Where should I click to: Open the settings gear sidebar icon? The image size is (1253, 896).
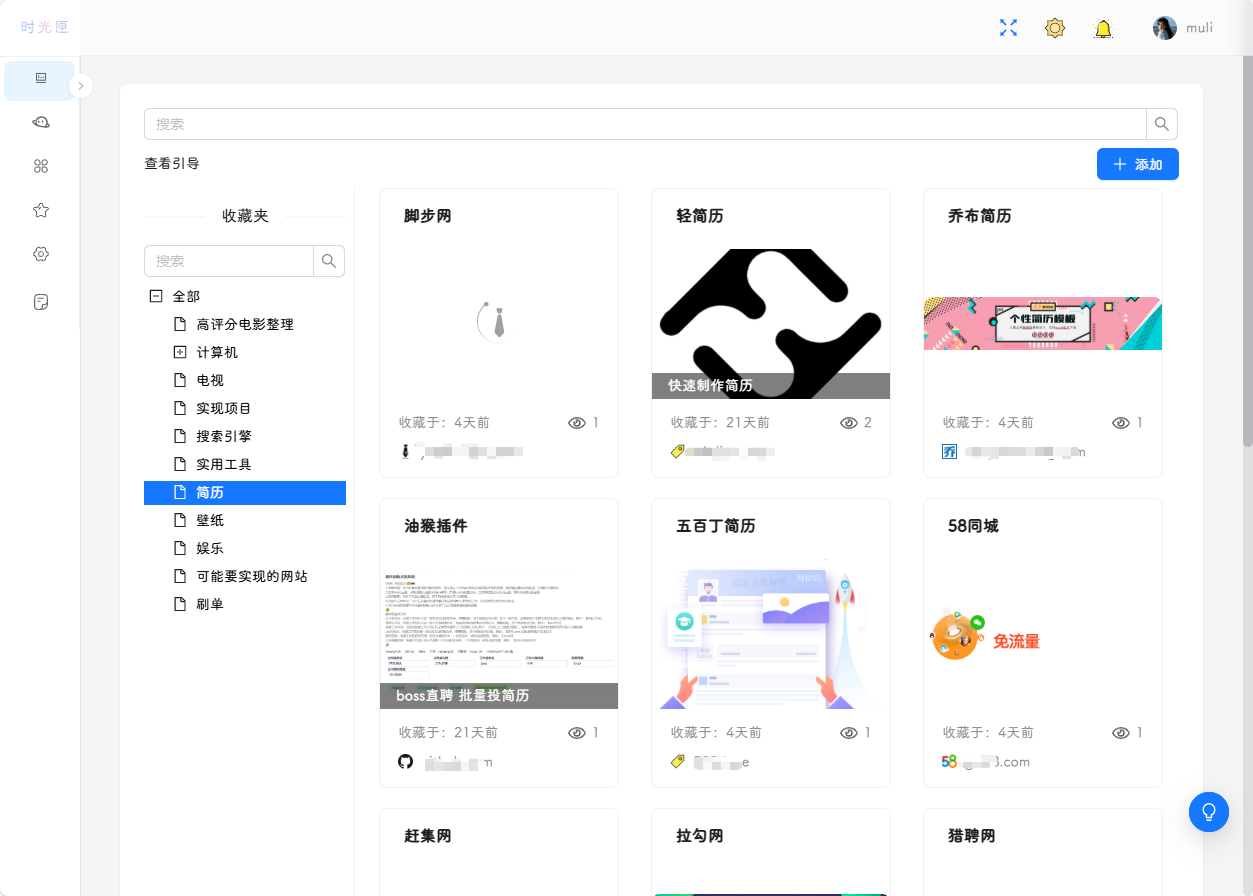(41, 254)
